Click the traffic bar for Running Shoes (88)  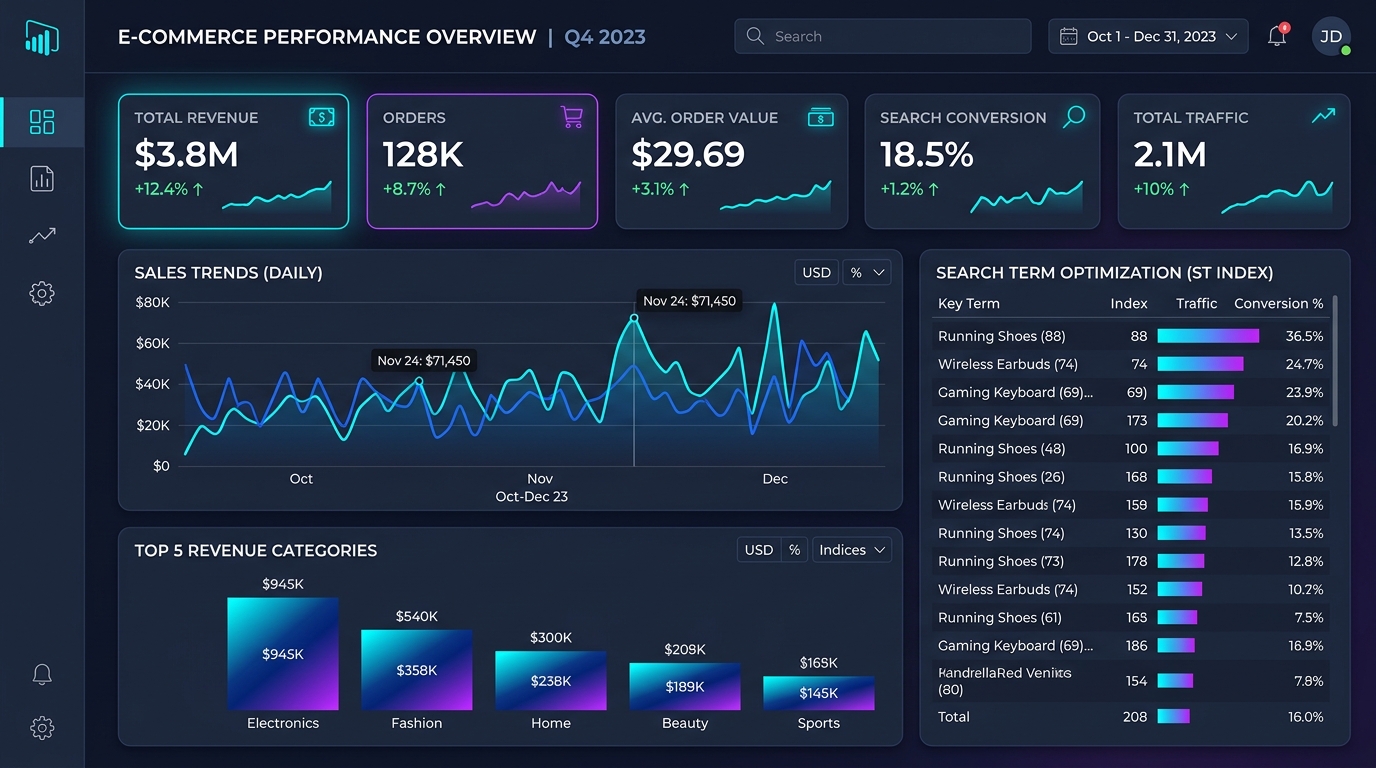coord(1208,336)
